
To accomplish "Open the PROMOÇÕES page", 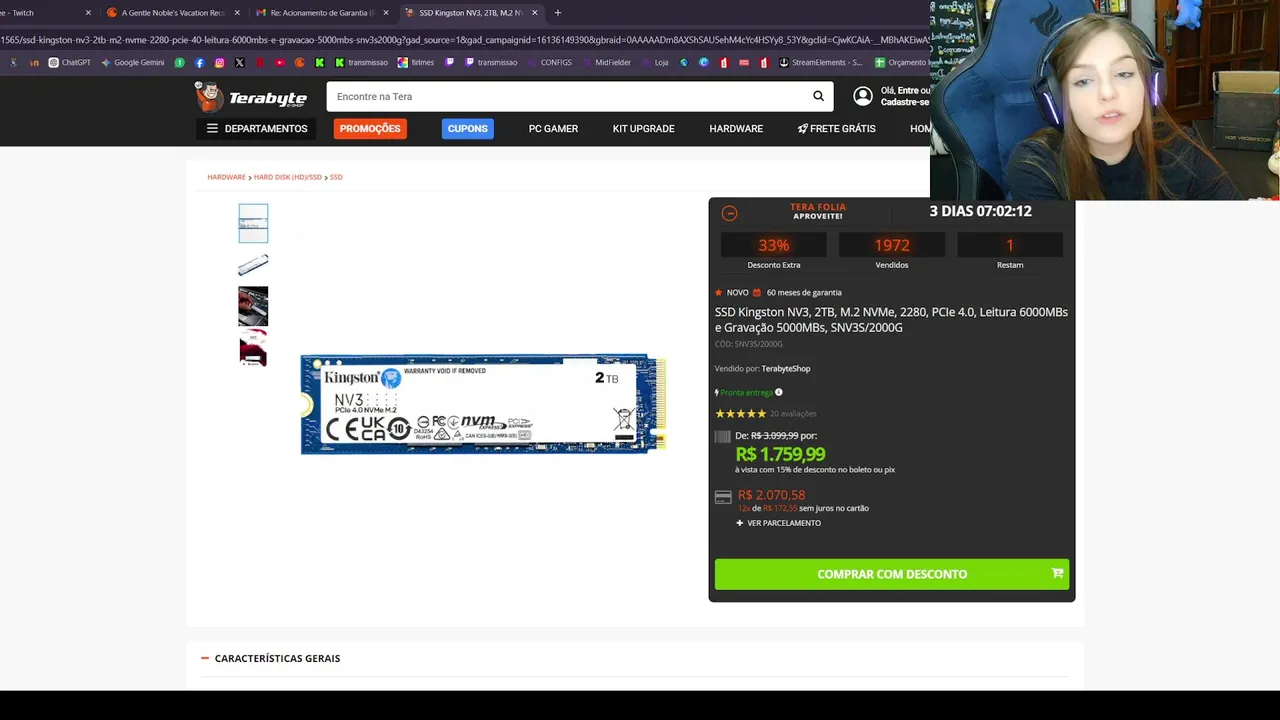I will pos(370,128).
